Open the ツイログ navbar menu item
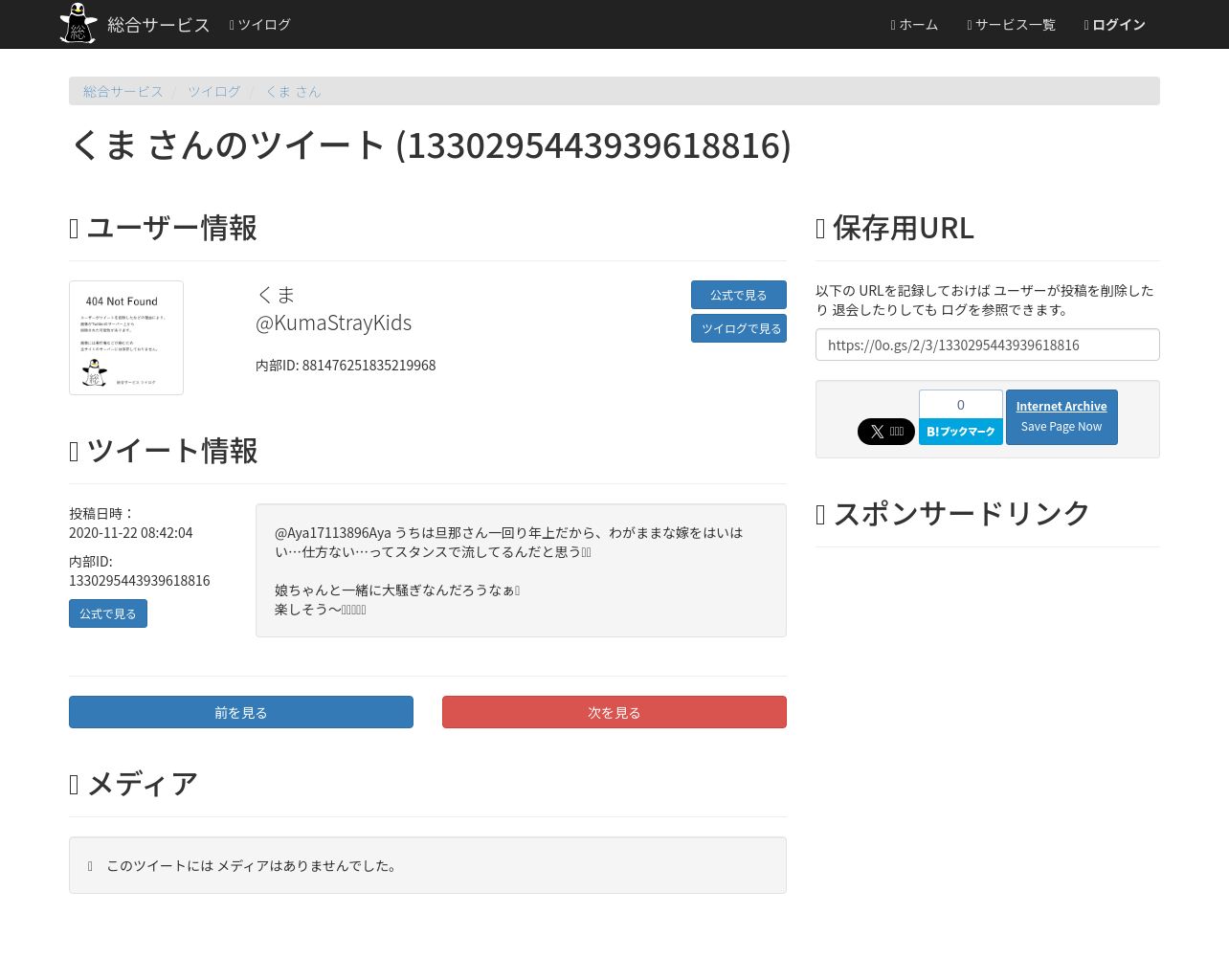Viewport: 1229px width, 980px height. 259,24
